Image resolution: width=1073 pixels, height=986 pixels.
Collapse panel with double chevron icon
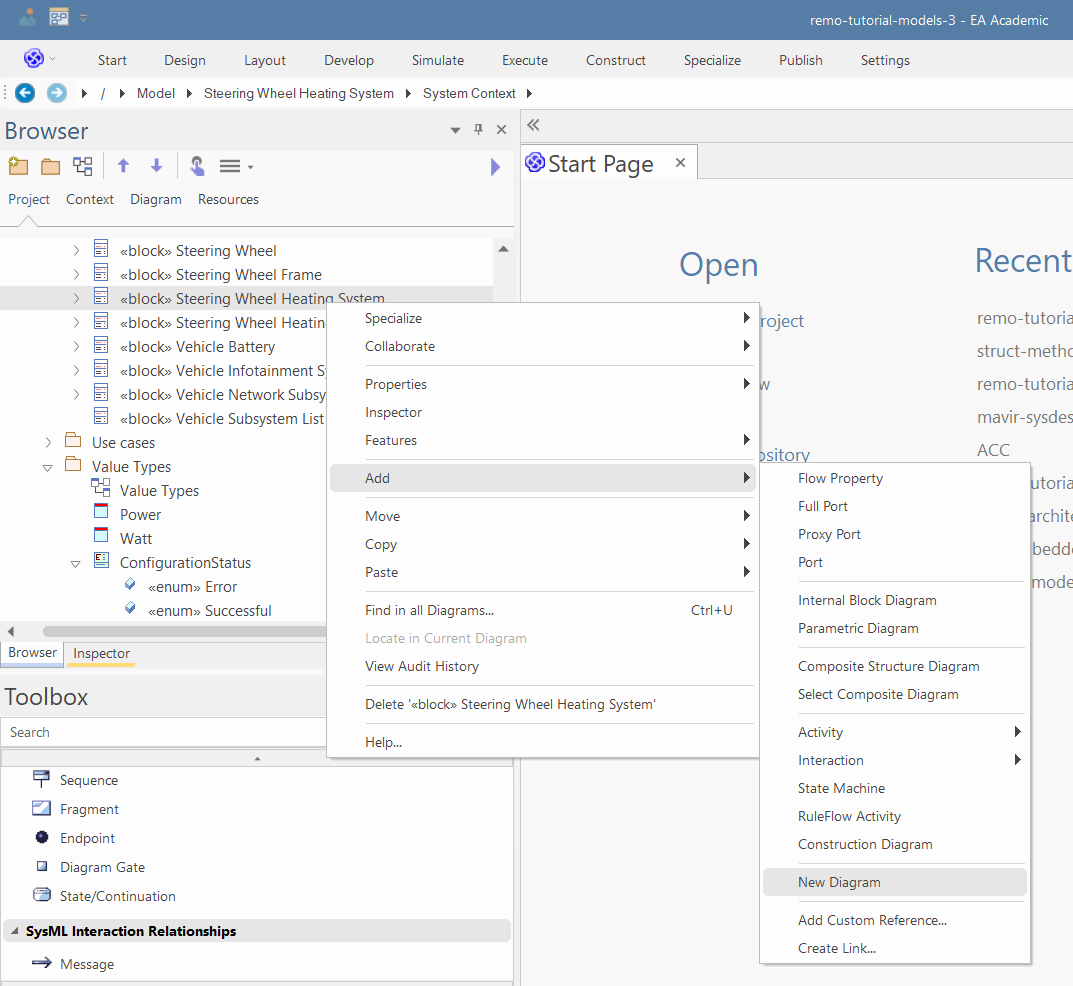(x=533, y=125)
